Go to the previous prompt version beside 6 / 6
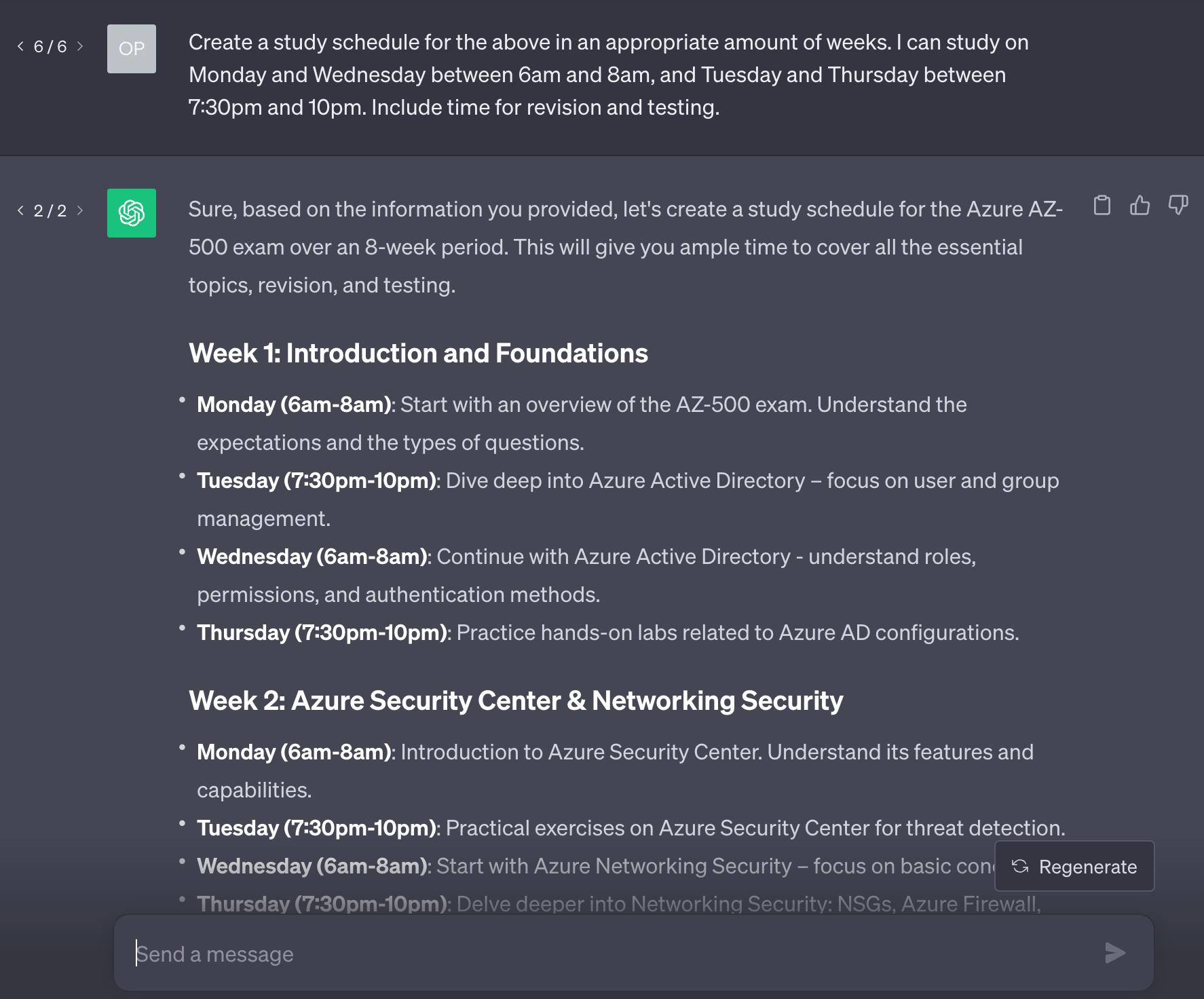1204x999 pixels. coord(20,46)
